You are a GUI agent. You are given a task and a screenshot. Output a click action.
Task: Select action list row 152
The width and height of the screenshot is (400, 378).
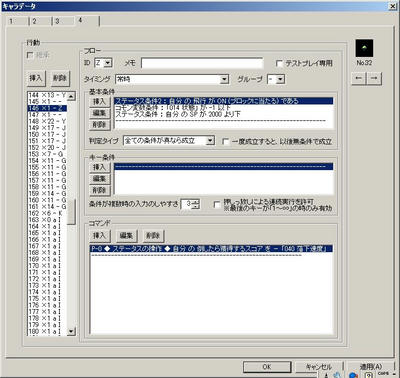[47, 147]
